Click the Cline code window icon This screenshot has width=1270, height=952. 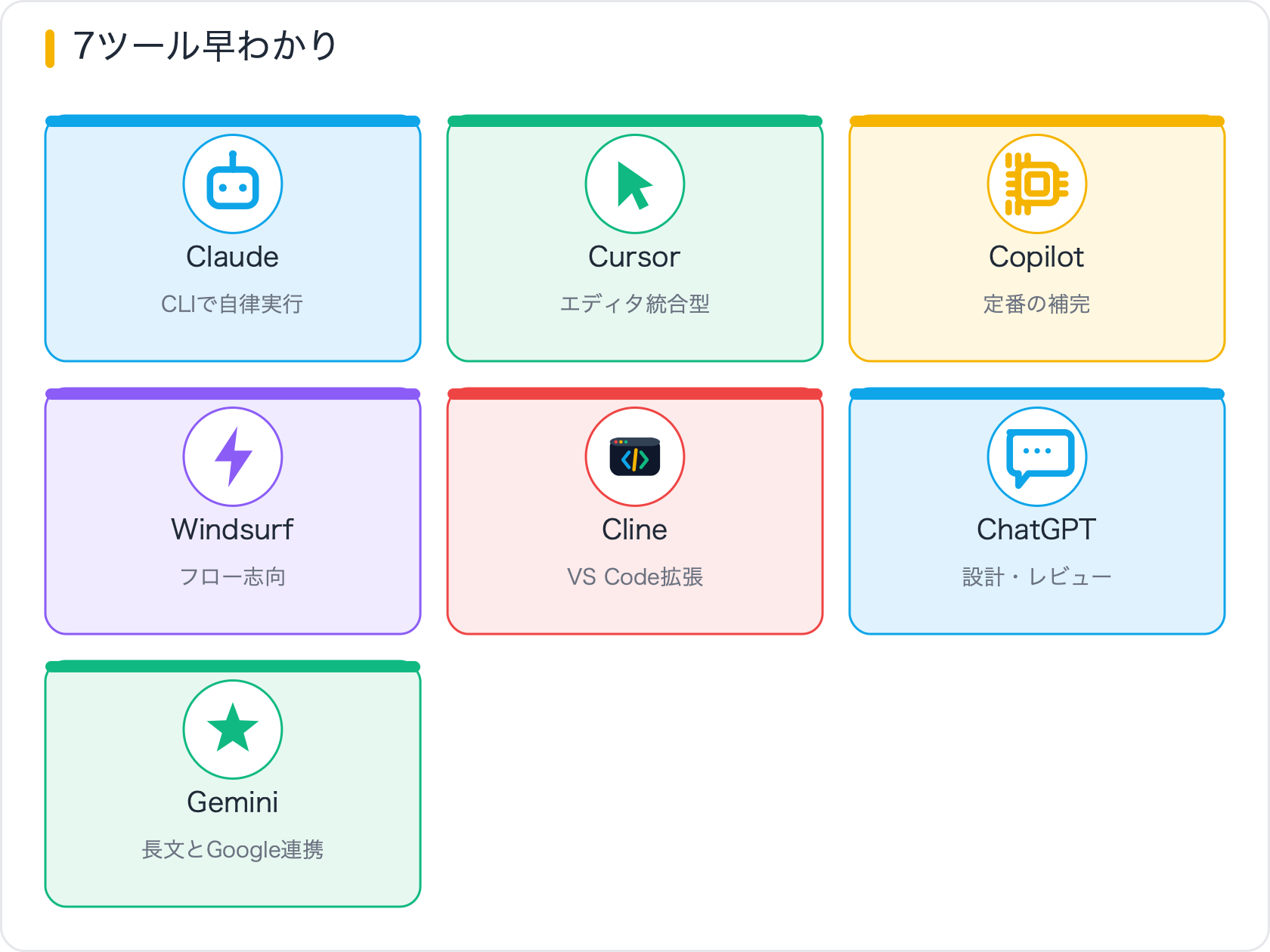tap(635, 456)
